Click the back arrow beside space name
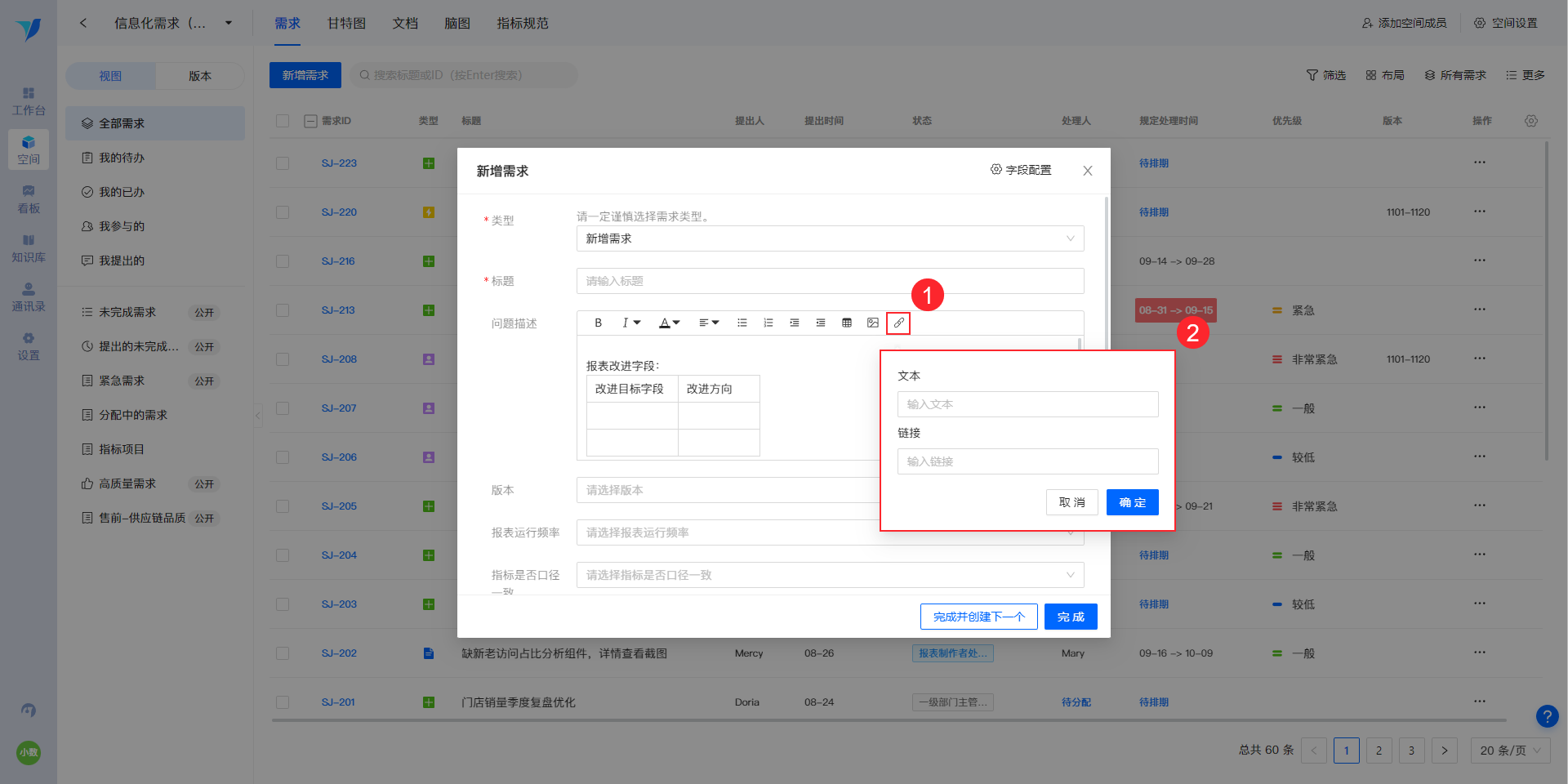1568x784 pixels. click(83, 23)
